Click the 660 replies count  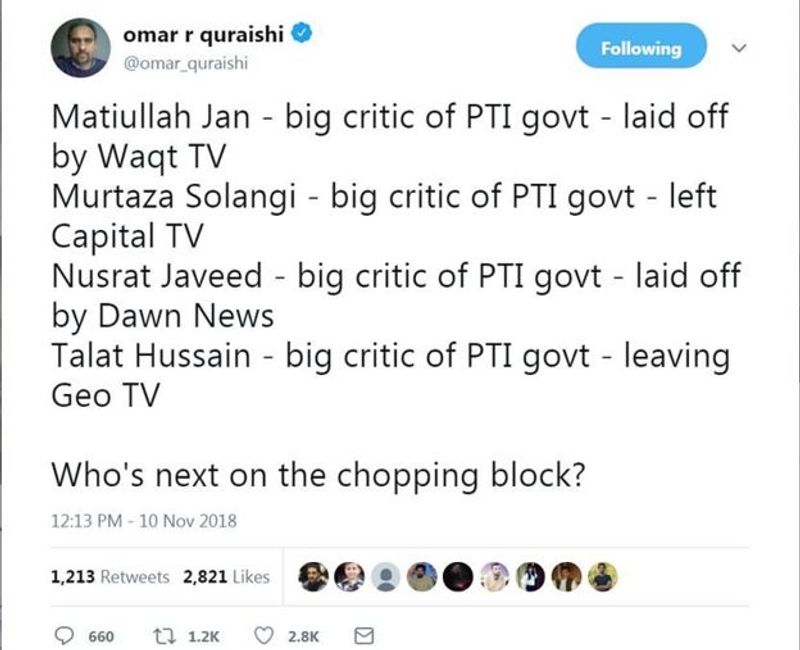tap(101, 636)
